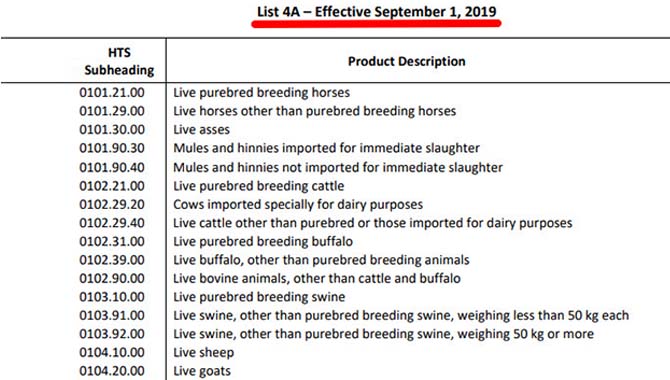The width and height of the screenshot is (670, 380).
Task: Select HTS code 0102.39.00
Action: click(x=112, y=260)
